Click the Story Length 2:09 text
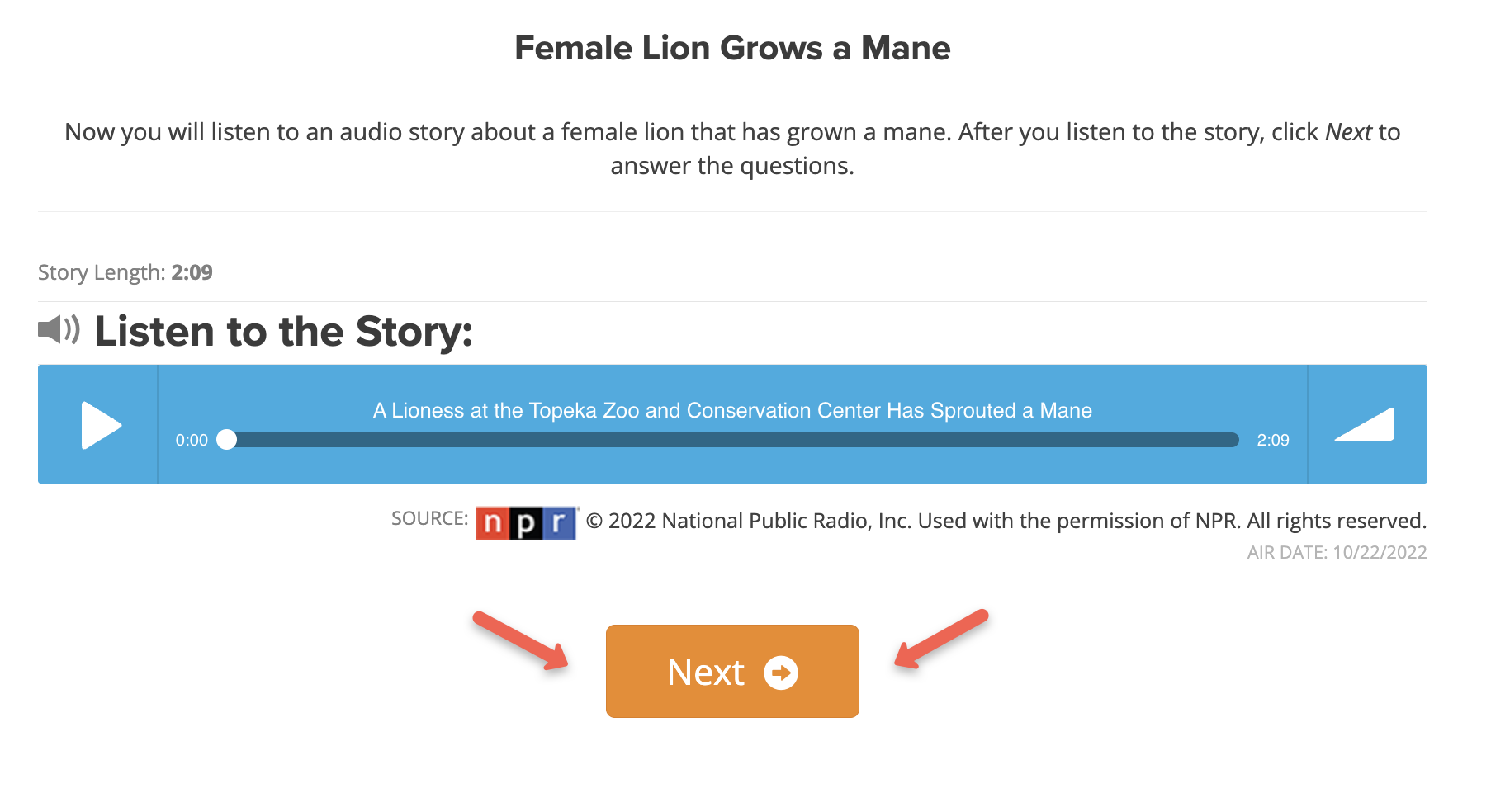The height and width of the screenshot is (812, 1491). coord(125,272)
